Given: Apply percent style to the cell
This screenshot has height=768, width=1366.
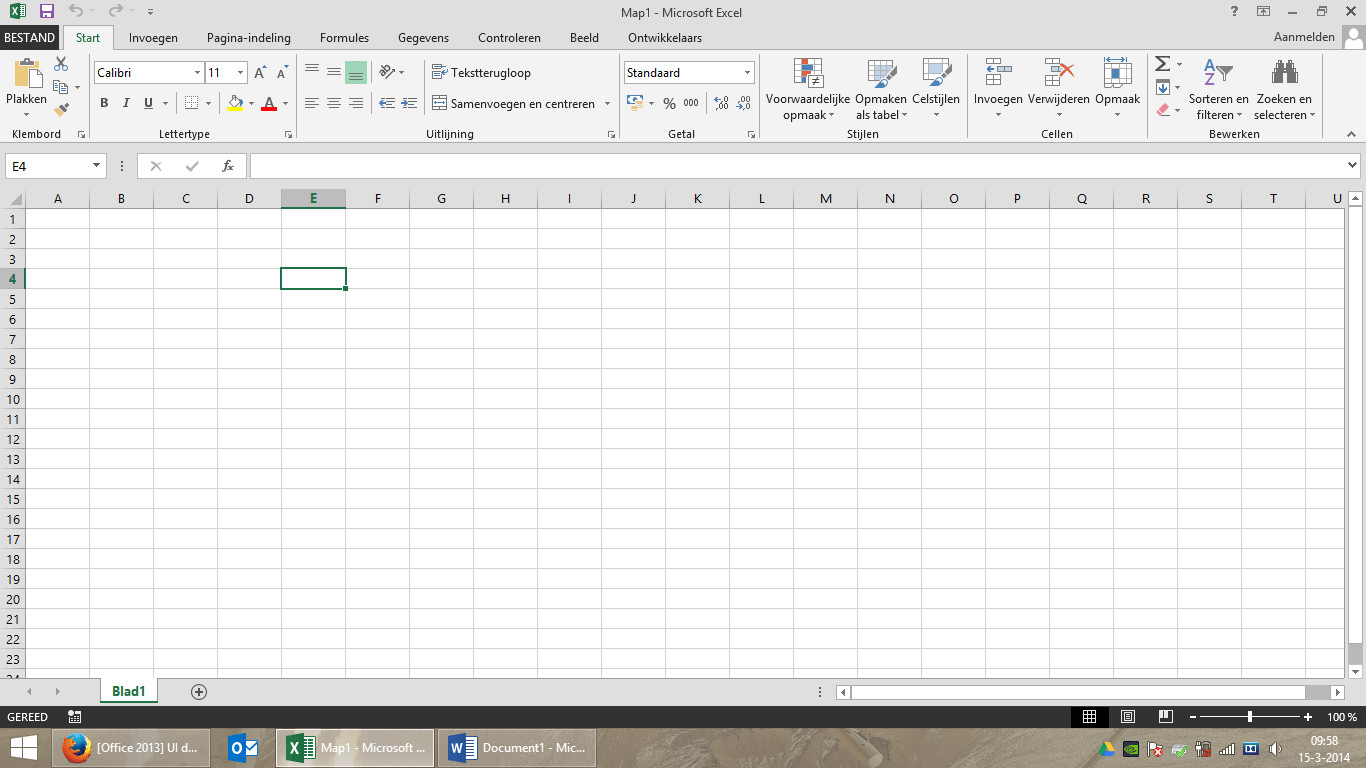Looking at the screenshot, I should click(x=669, y=103).
